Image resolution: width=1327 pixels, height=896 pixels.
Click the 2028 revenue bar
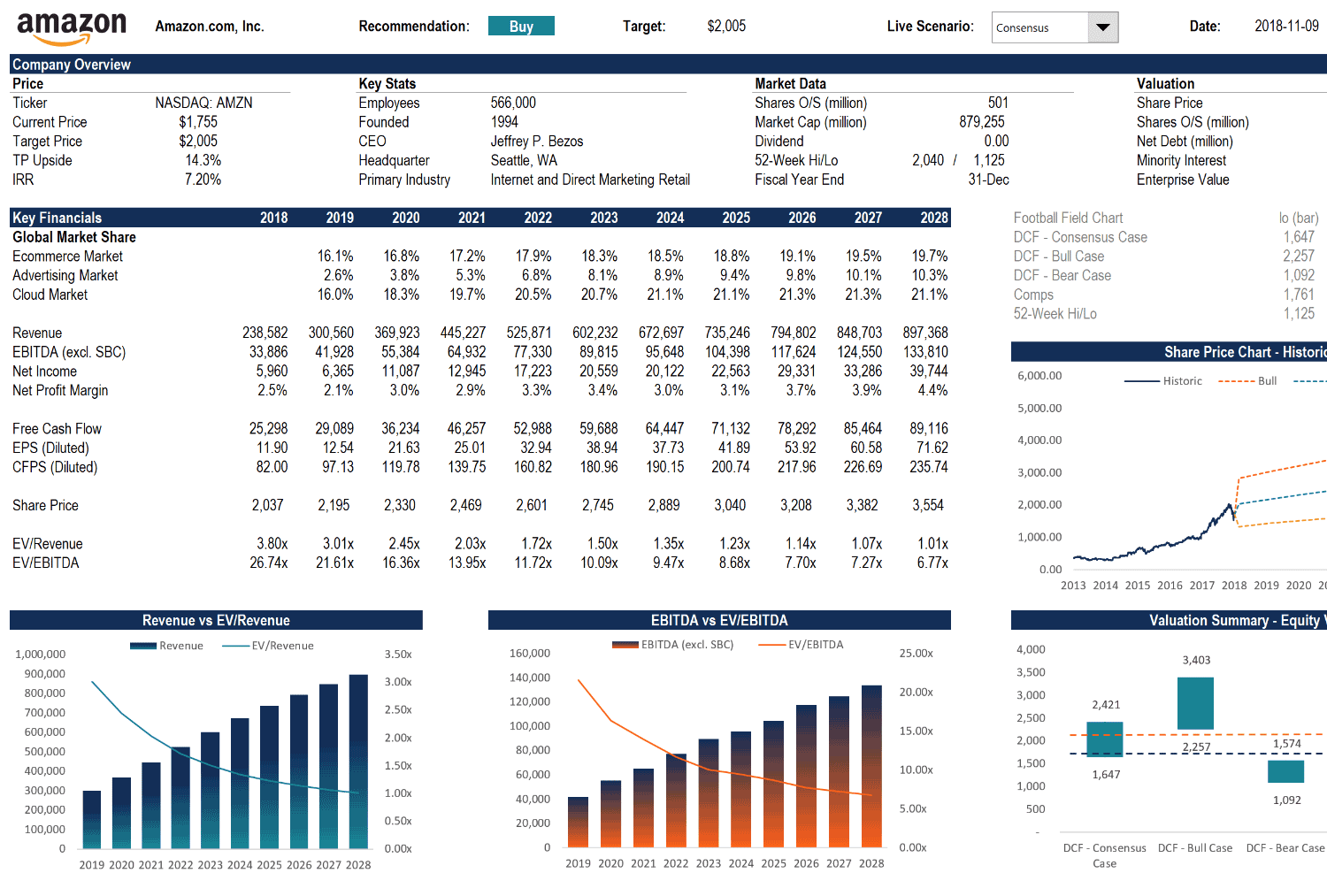pyautogui.click(x=358, y=762)
